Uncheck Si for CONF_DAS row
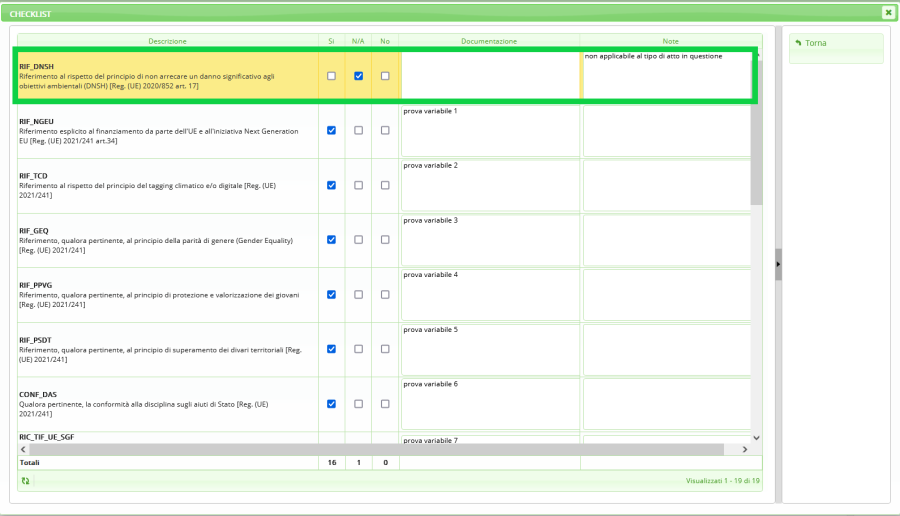 [x=331, y=404]
